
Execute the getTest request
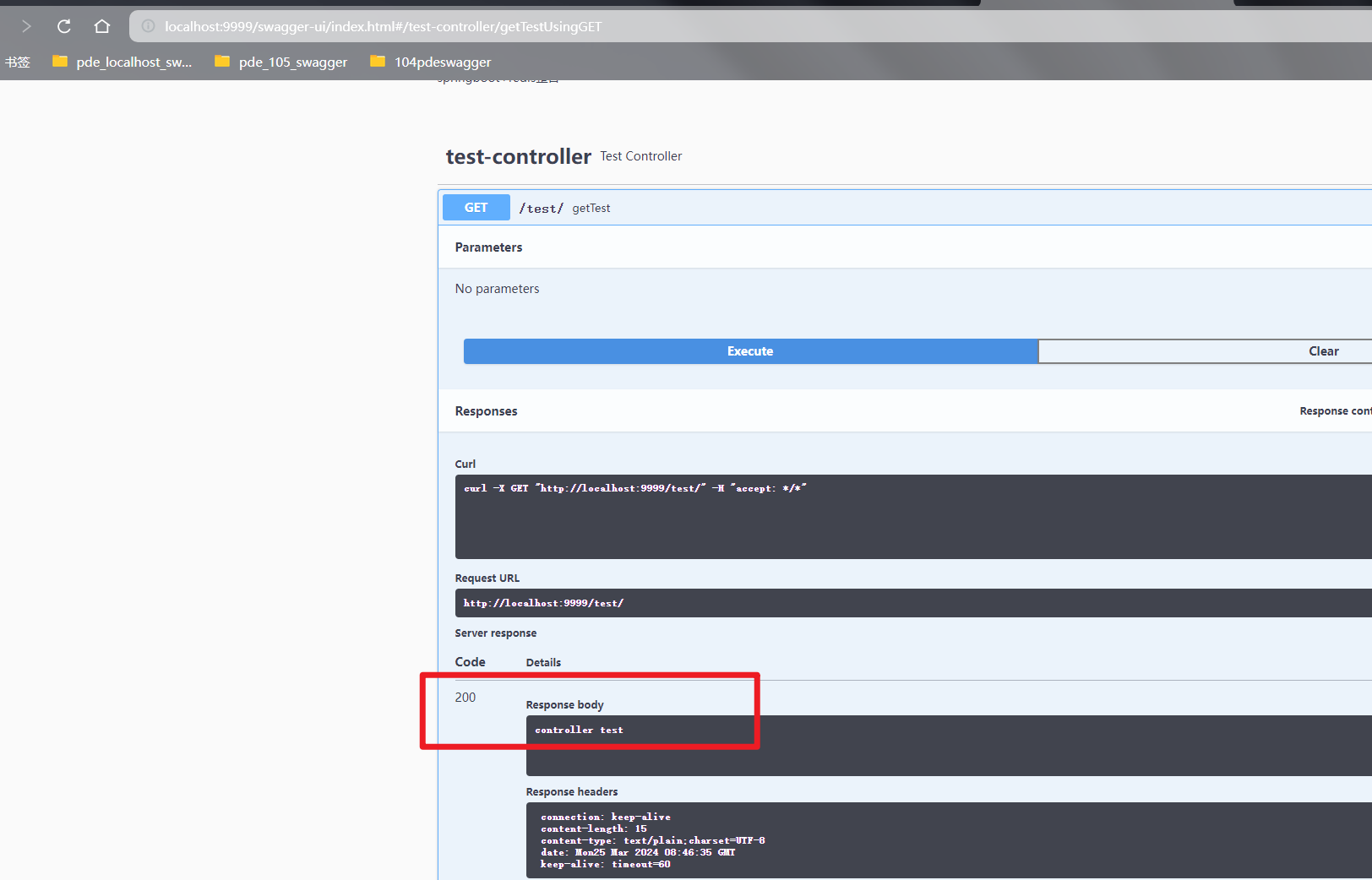pos(750,351)
